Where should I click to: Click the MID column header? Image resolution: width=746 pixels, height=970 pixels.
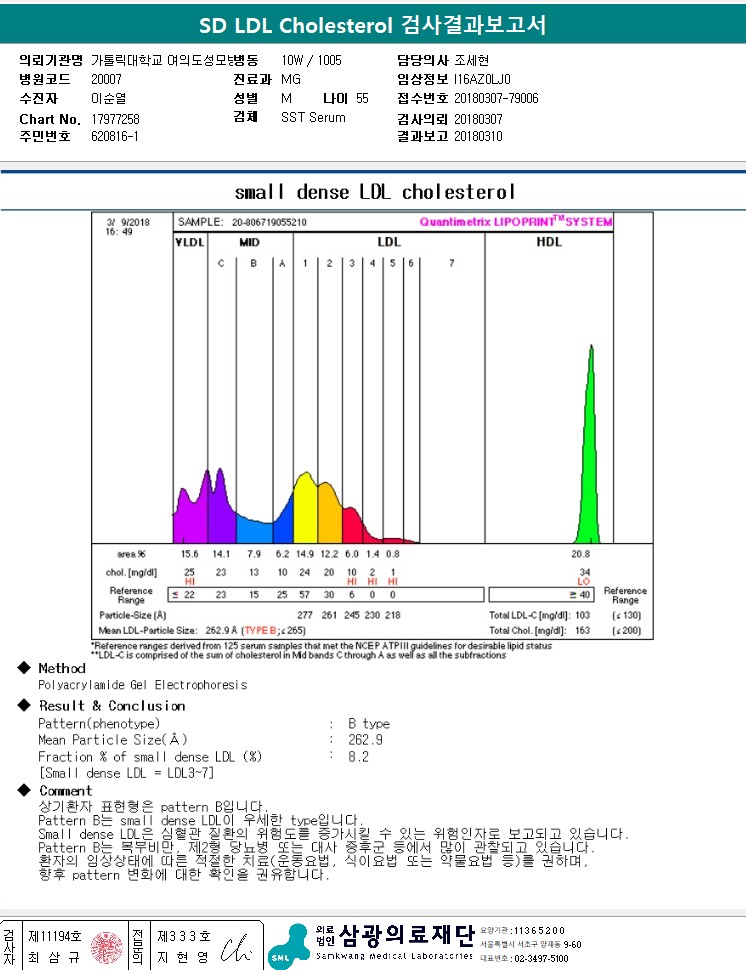tap(249, 242)
